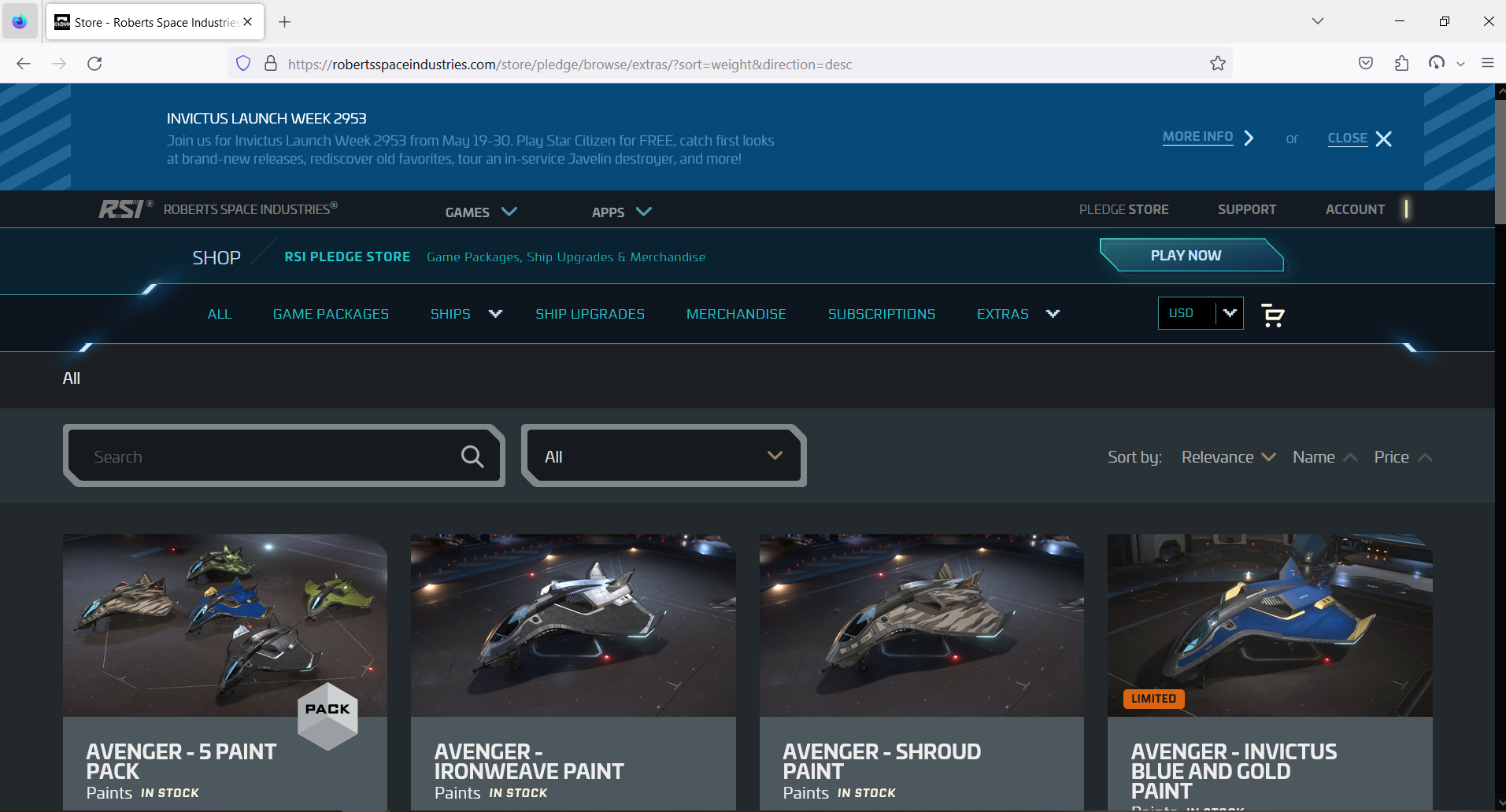Open a new browser tab
The height and width of the screenshot is (812, 1506).
point(284,21)
